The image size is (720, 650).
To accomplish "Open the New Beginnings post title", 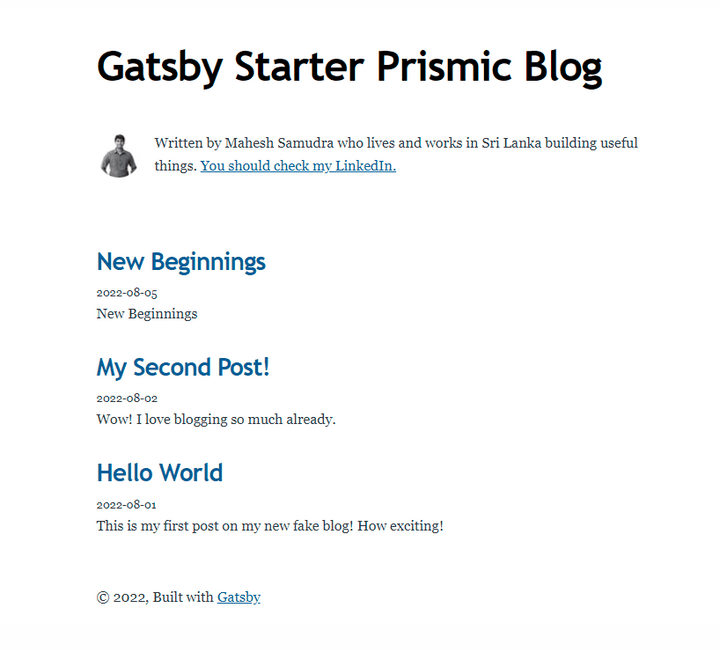I will (x=181, y=262).
